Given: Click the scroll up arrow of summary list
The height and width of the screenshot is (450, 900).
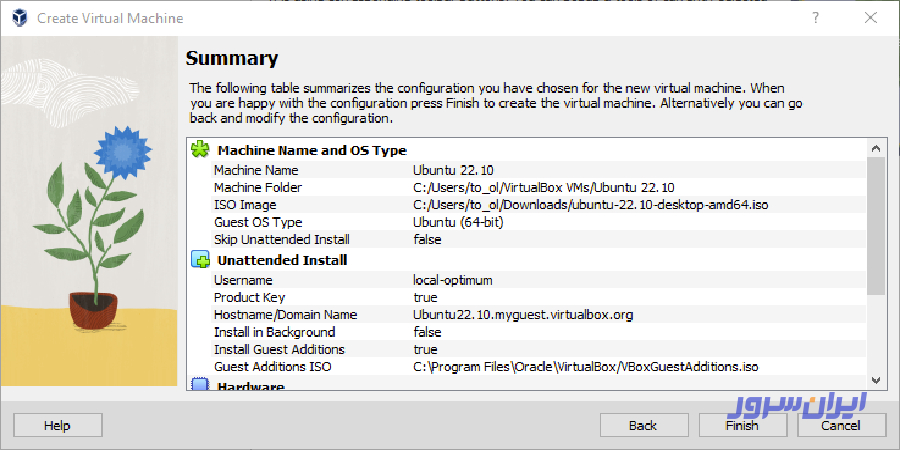Looking at the screenshot, I should (x=875, y=149).
